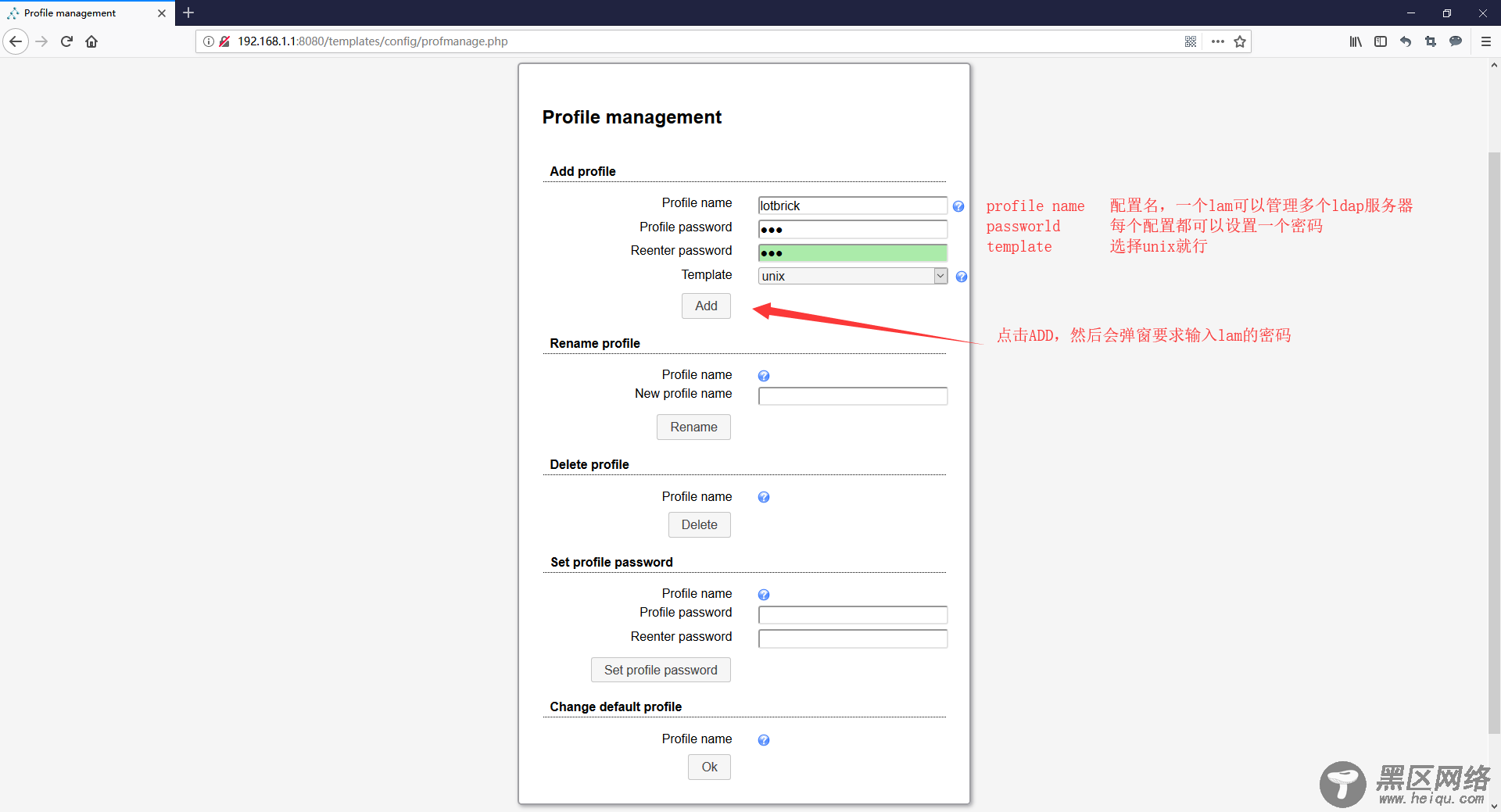The image size is (1501, 812).
Task: Expand the Template dropdown showing unix
Action: (x=853, y=276)
